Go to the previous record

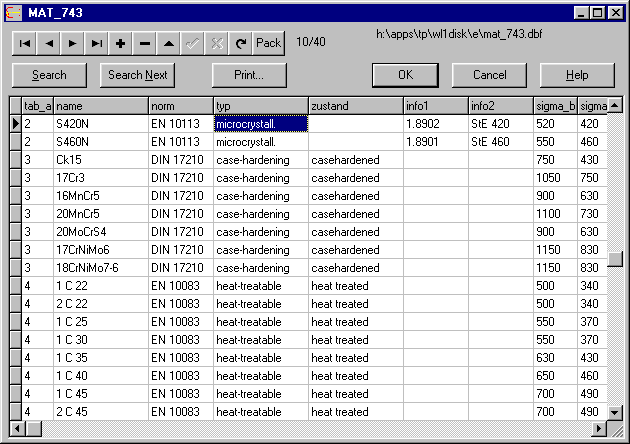click(x=48, y=43)
